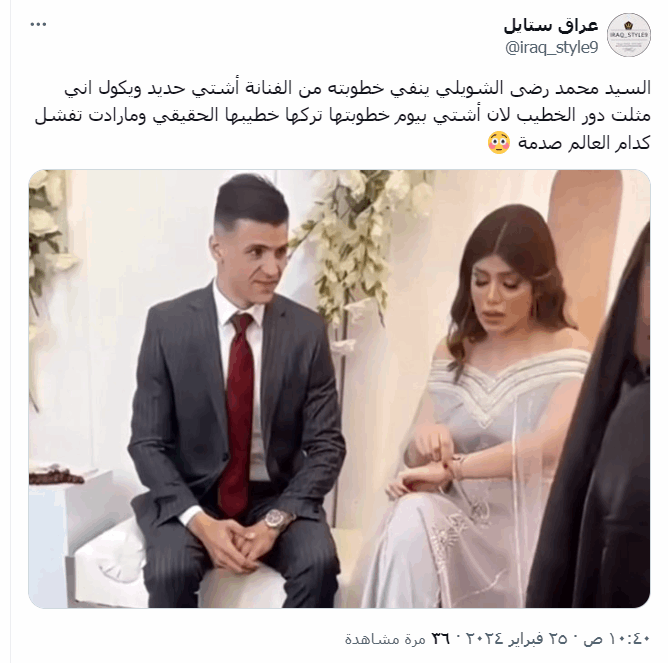
Task: Click the wristwatch in the photo
Action: click(276, 519)
